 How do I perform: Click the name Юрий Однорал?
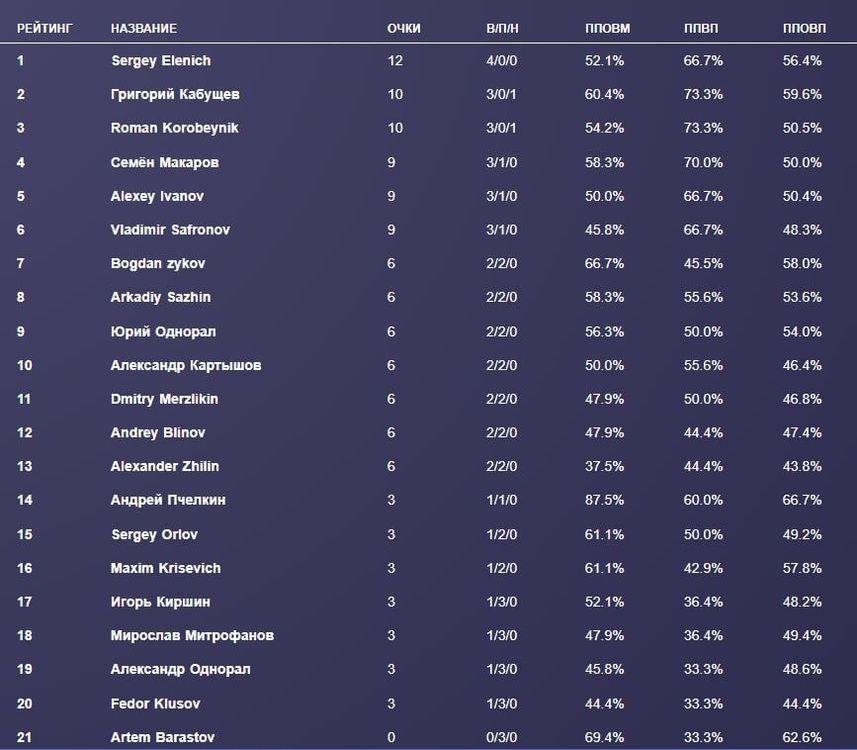coord(163,332)
